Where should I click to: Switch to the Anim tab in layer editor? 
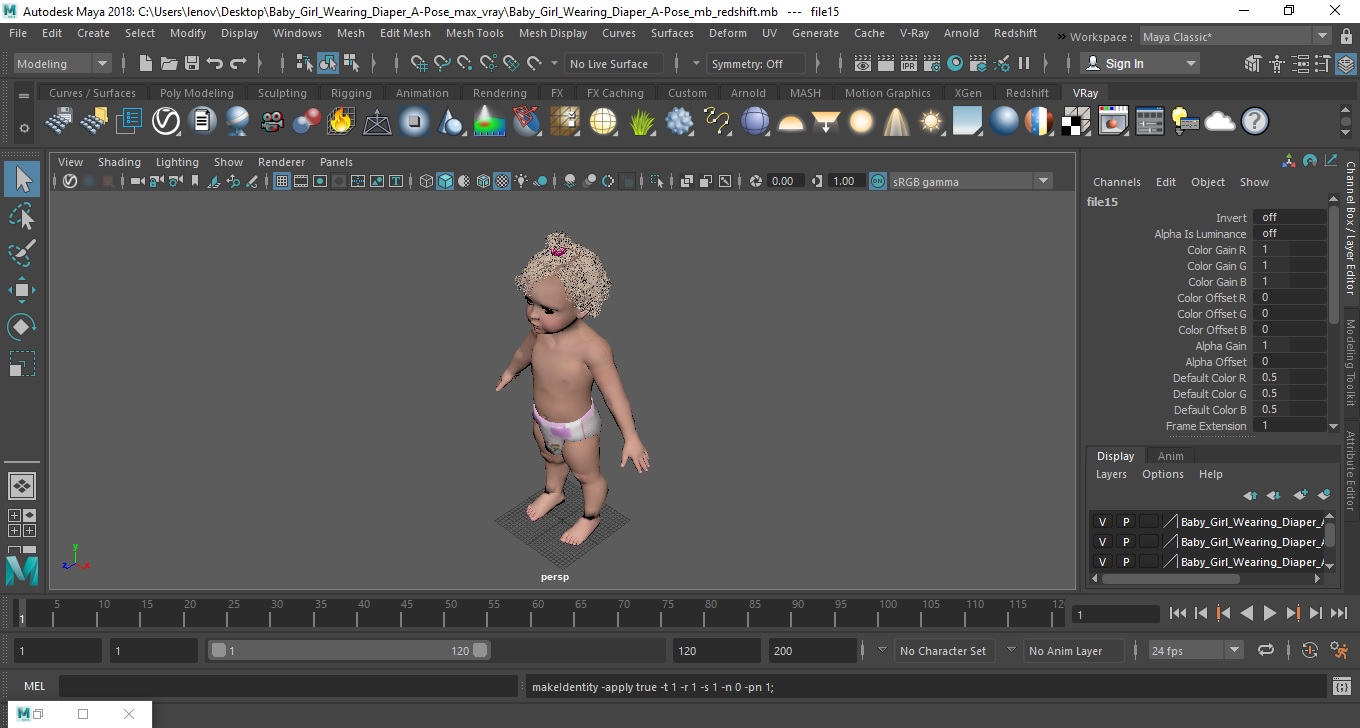click(x=1170, y=456)
